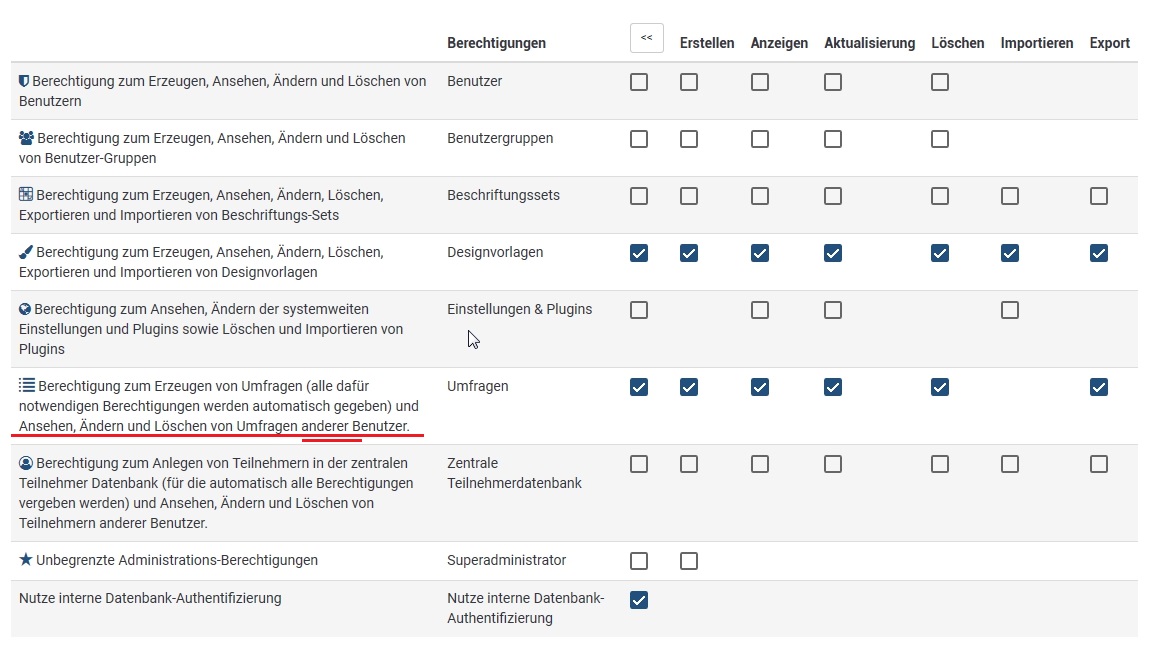Click the list icon for Umfragen permission
Image resolution: width=1165 pixels, height=655 pixels.
tap(27, 385)
